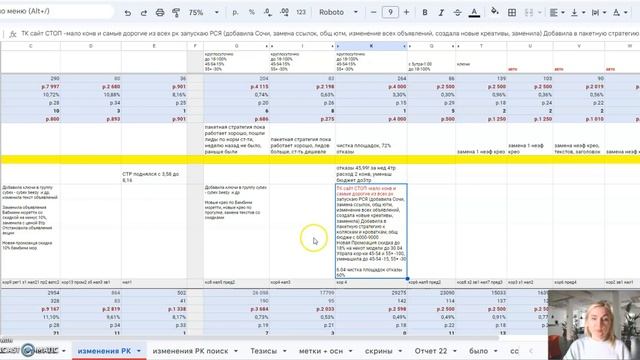
Task: Click the font size field showing 9
Action: 390,12
